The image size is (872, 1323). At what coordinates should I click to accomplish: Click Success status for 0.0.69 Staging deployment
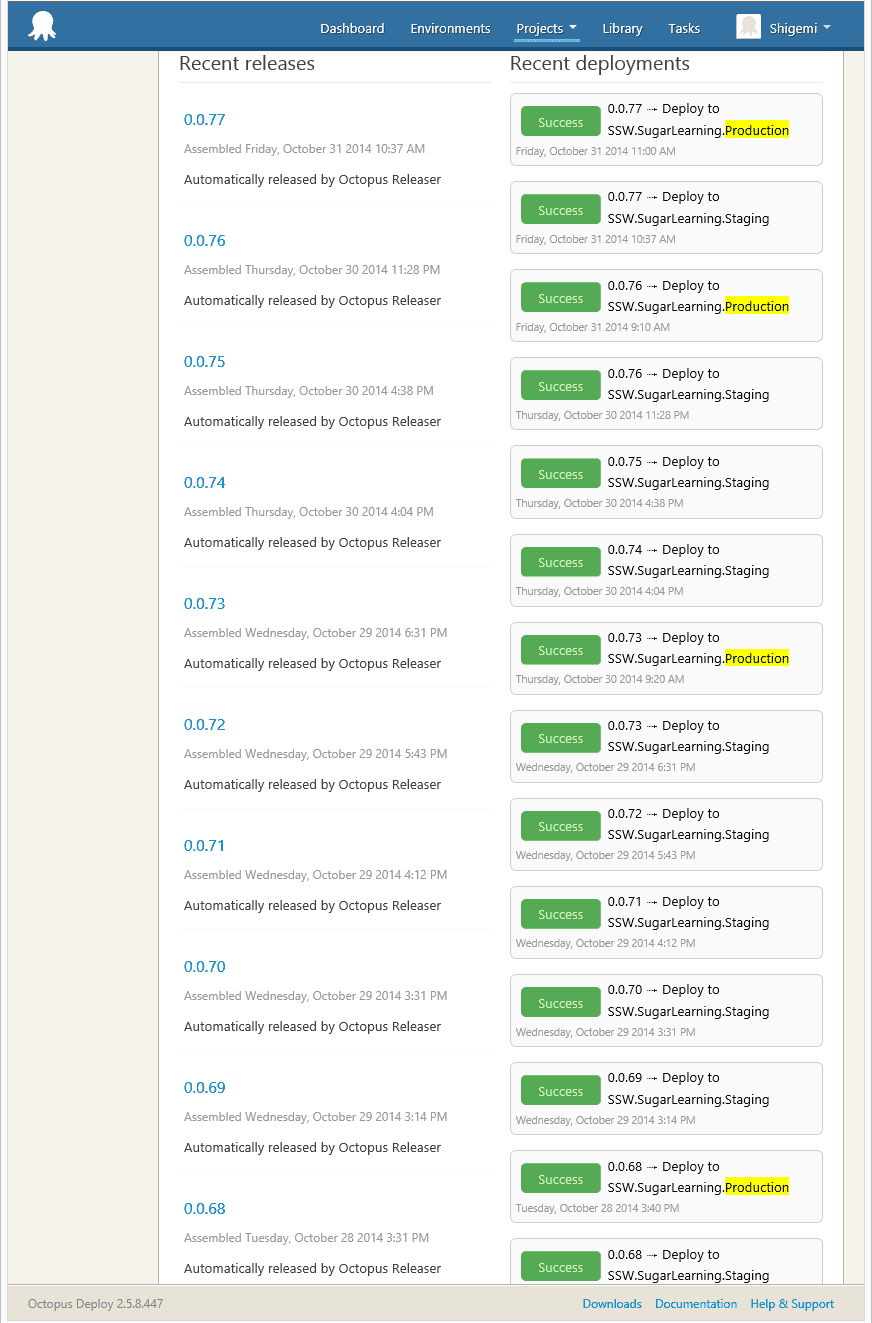[x=560, y=1091]
